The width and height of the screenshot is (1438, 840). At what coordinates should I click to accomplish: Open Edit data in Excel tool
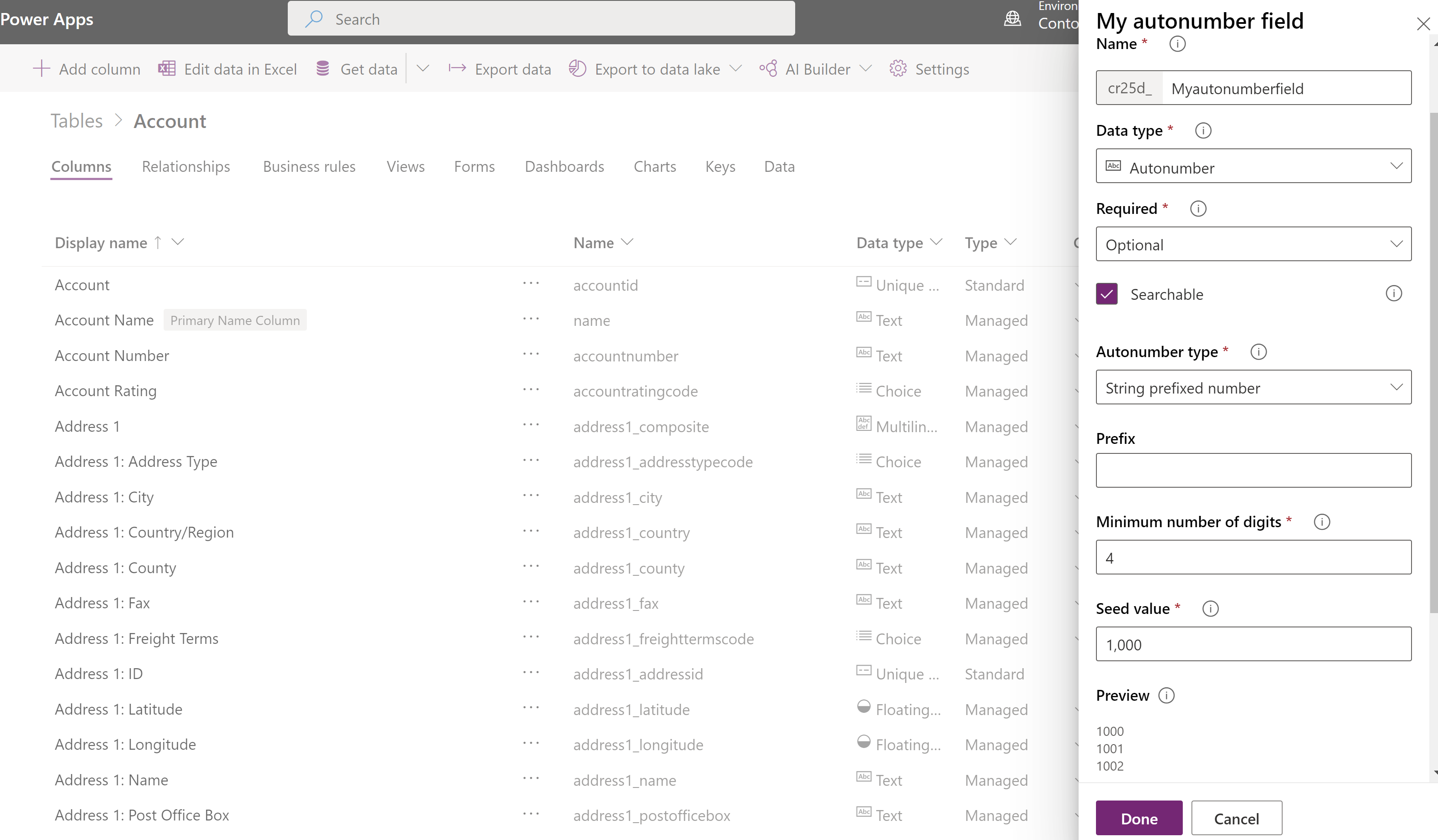[228, 69]
